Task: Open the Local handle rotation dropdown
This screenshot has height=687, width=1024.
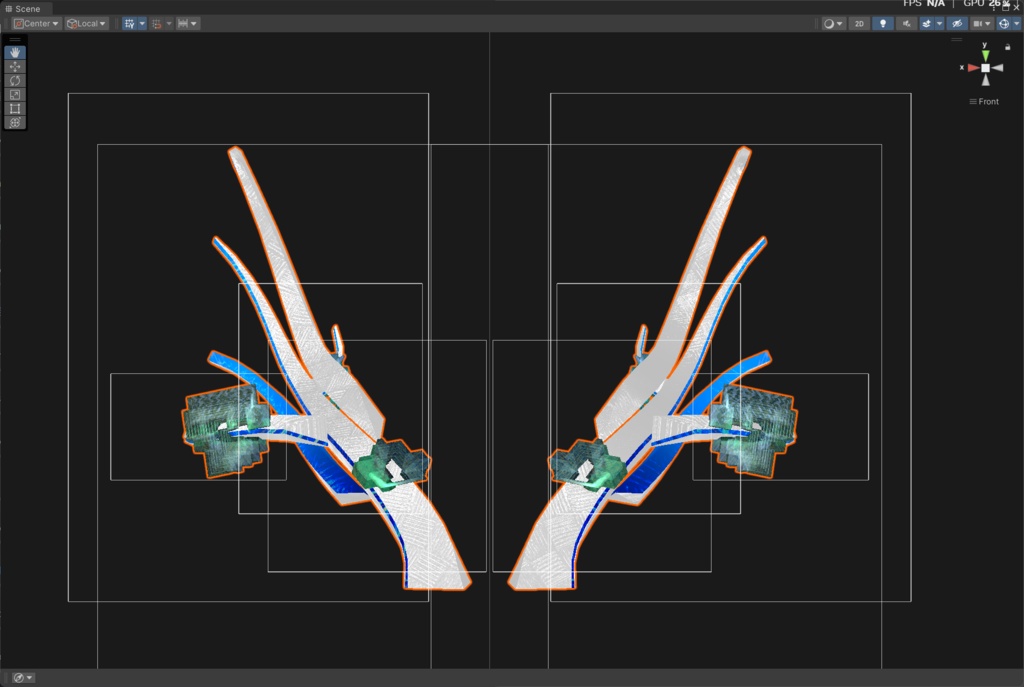Action: tap(87, 24)
